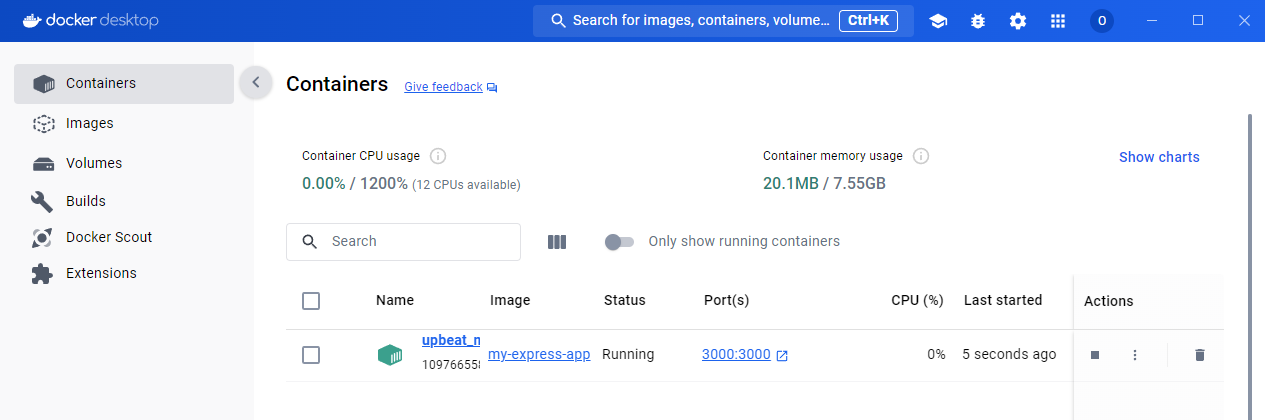Click the Container CPU usage info icon
This screenshot has width=1265, height=420.
[x=437, y=156]
